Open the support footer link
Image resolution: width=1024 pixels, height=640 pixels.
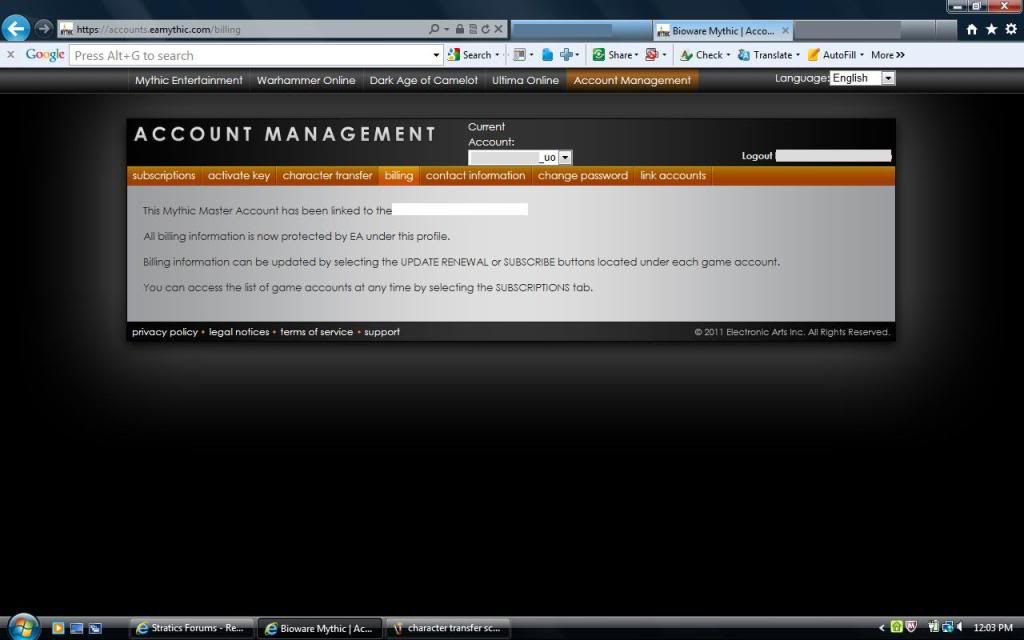point(382,332)
